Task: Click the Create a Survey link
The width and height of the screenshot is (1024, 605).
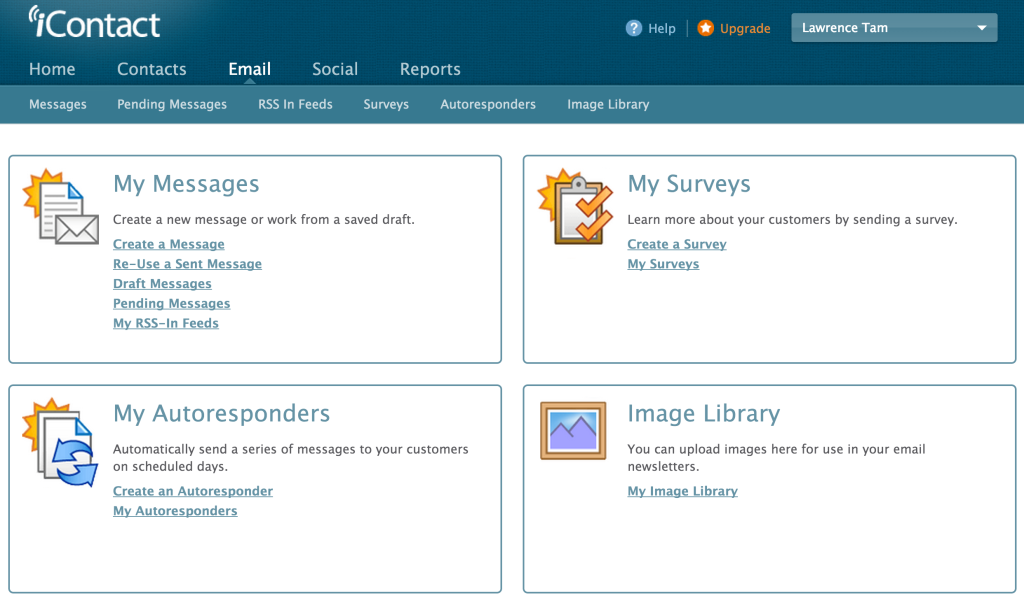Action: point(677,244)
